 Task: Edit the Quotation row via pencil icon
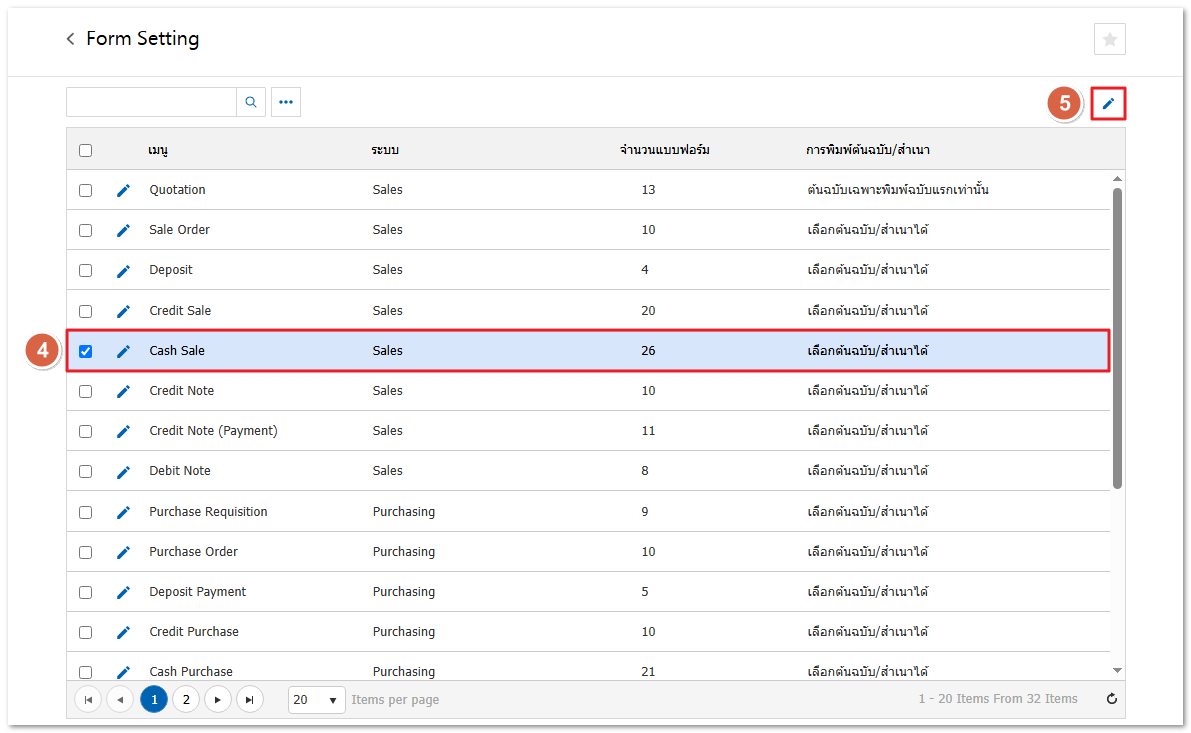click(123, 190)
